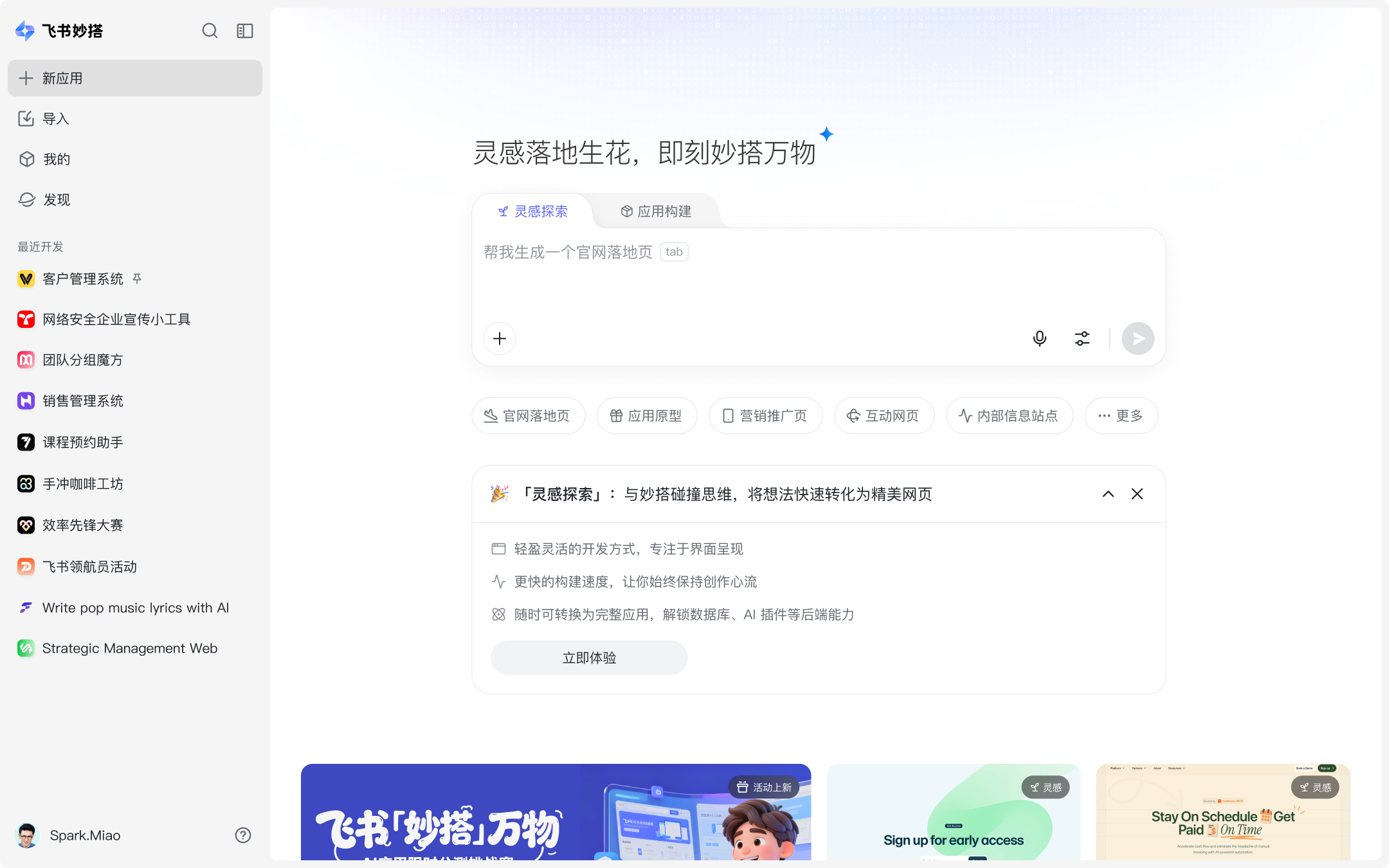Open the help question mark icon

pos(243,835)
